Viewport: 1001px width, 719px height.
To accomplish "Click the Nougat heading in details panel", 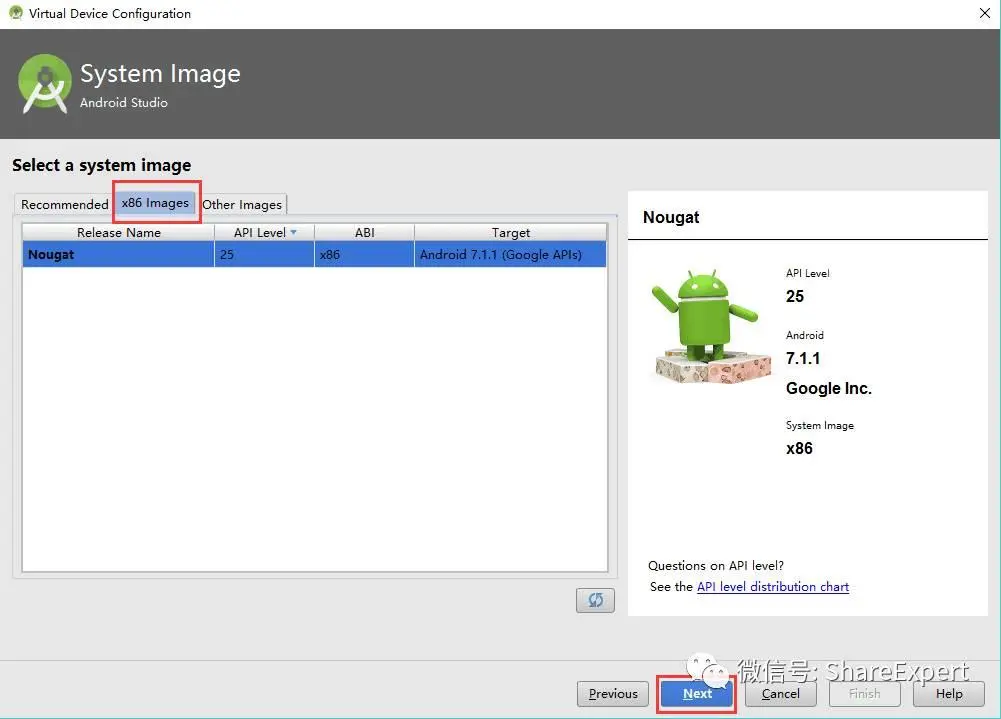I will [x=671, y=217].
